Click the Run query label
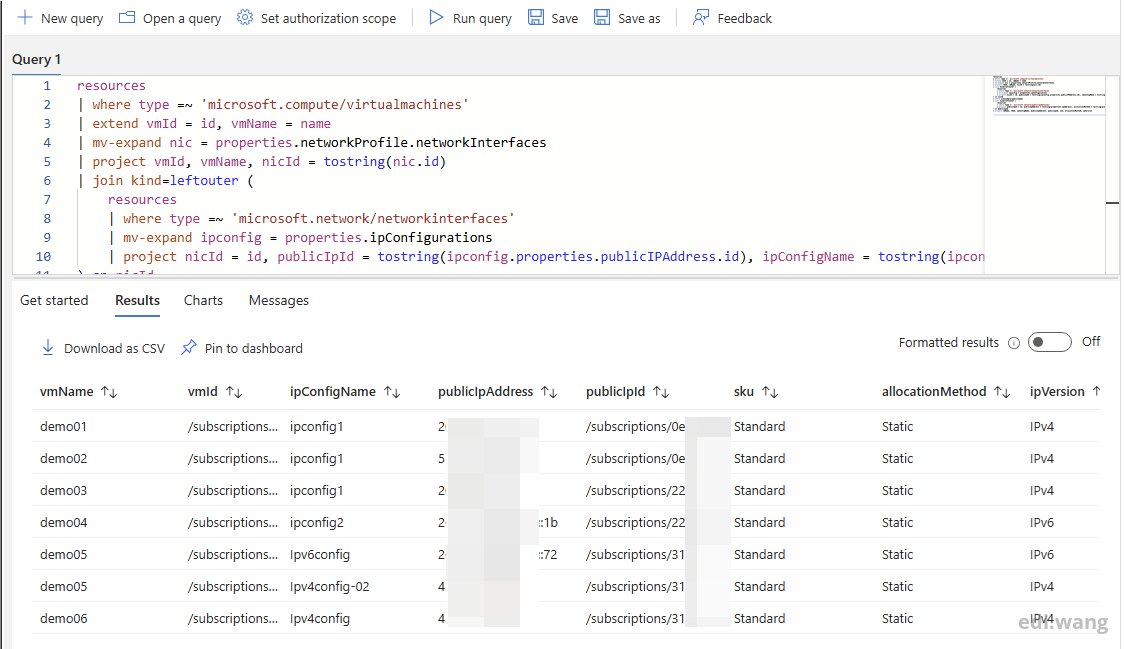 click(x=482, y=19)
